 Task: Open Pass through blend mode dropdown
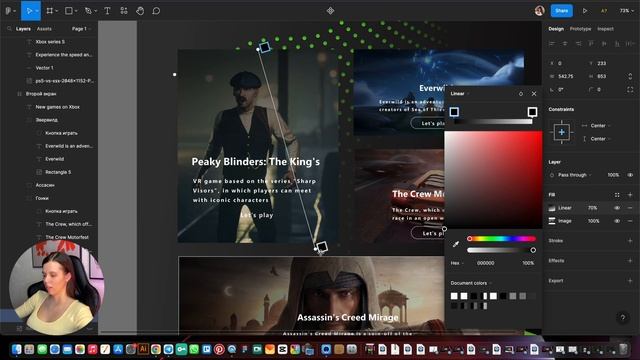pos(574,175)
